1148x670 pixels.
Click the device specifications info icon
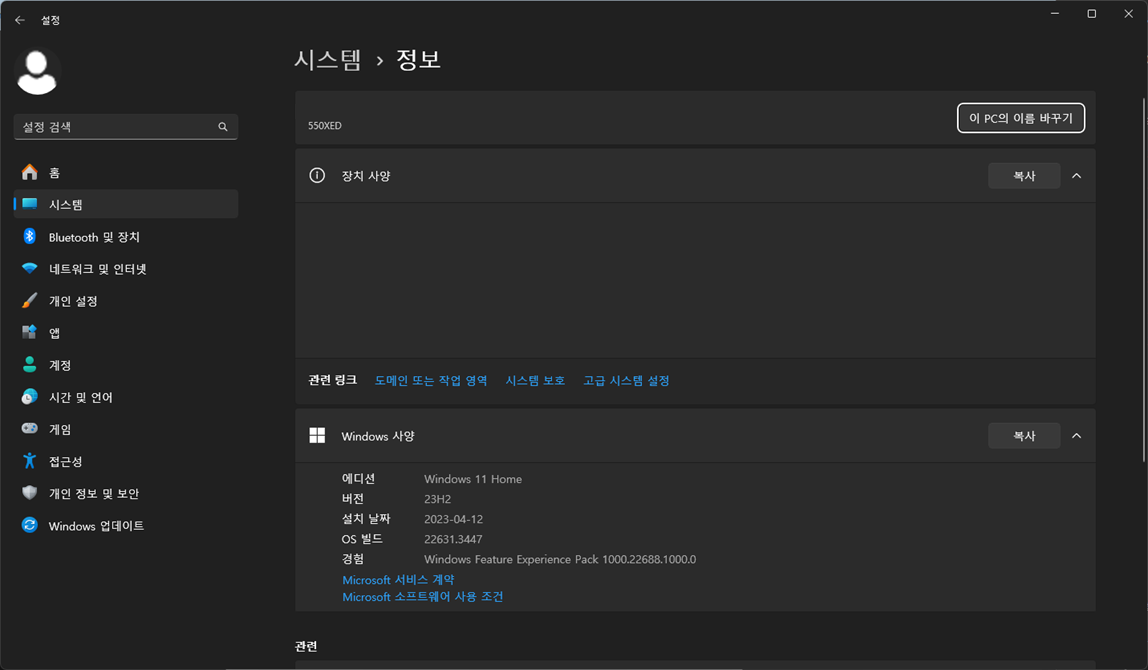click(x=317, y=176)
